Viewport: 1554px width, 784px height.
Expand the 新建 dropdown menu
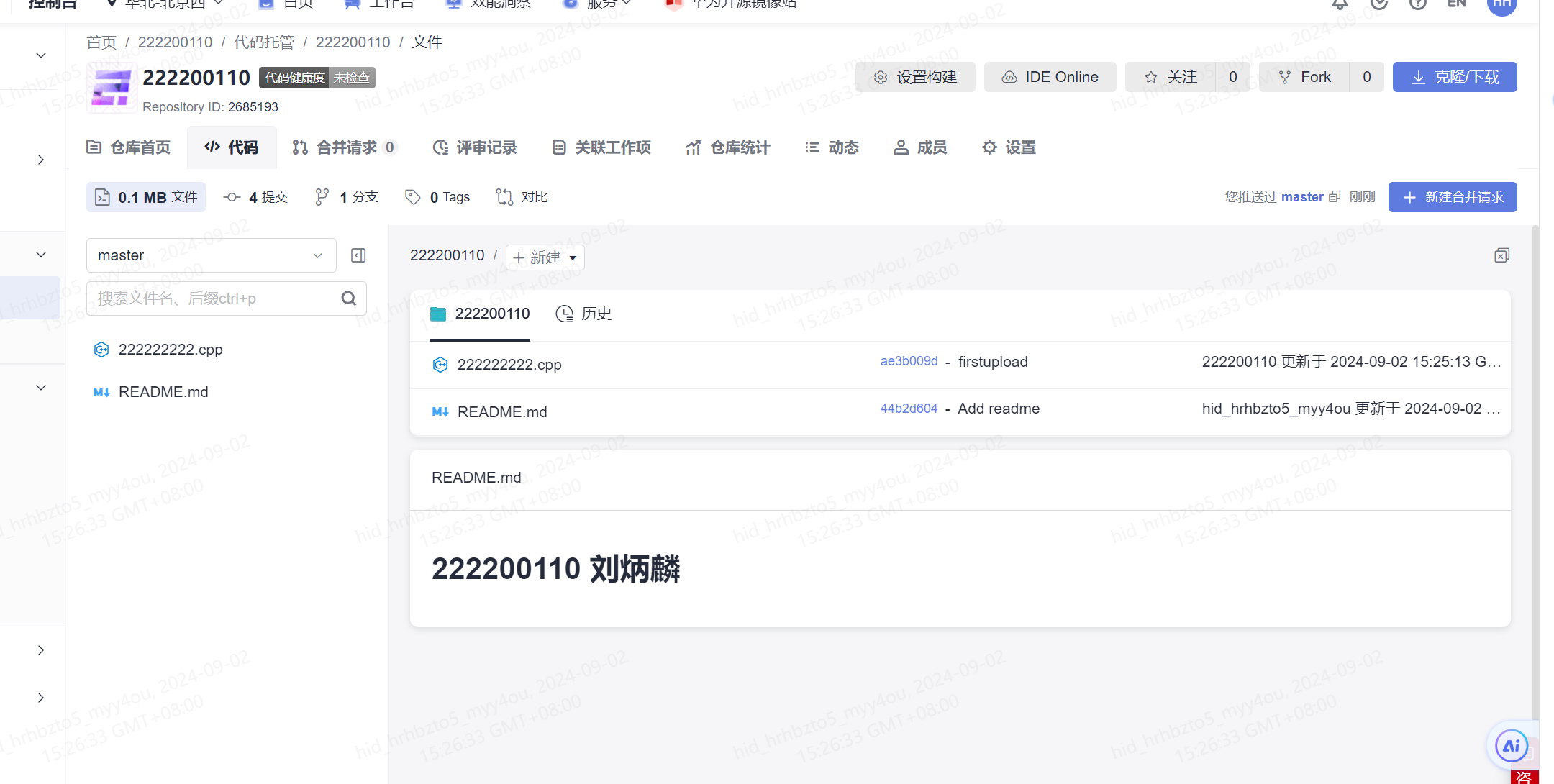point(545,257)
